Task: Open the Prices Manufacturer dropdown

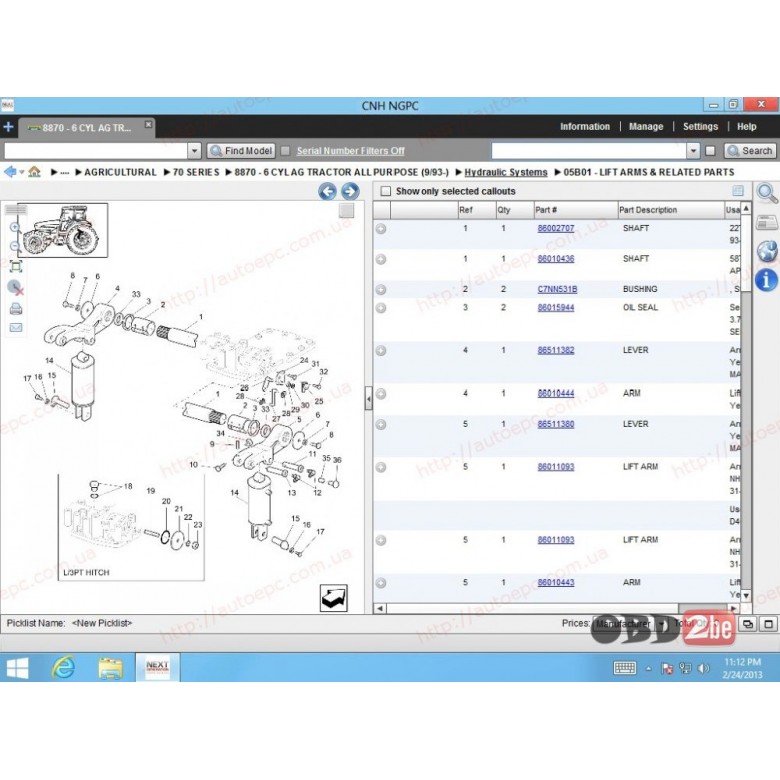Action: tap(661, 624)
